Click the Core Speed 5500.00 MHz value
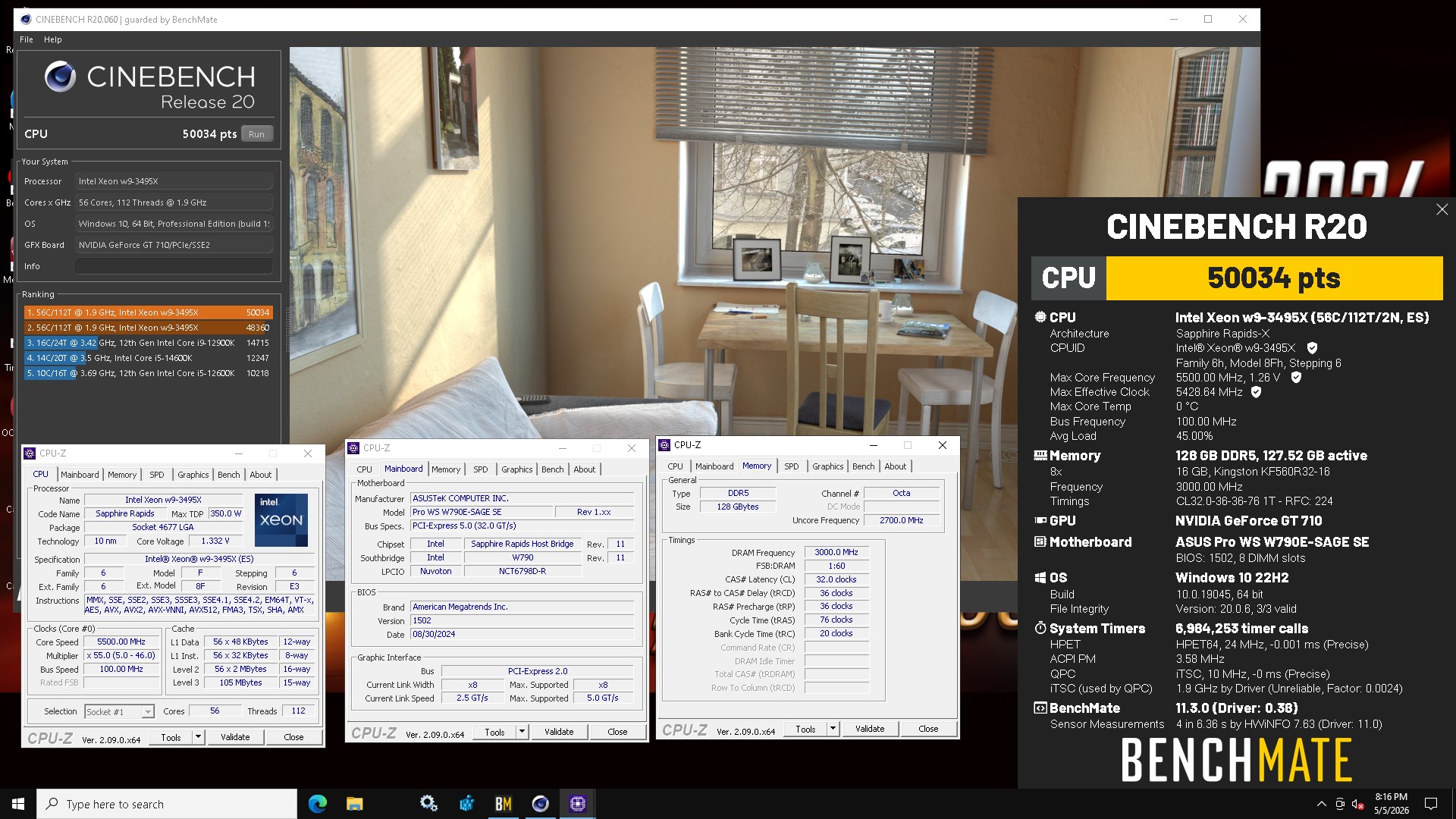The height and width of the screenshot is (819, 1456). pyautogui.click(x=121, y=642)
